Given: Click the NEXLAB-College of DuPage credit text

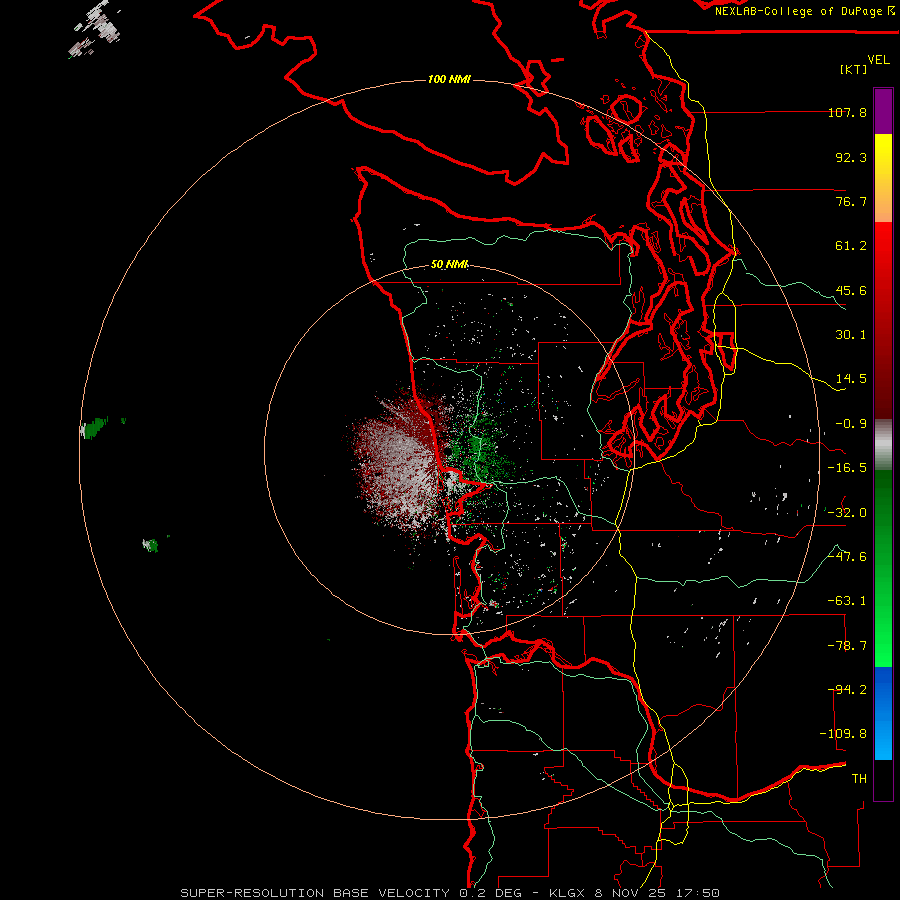Looking at the screenshot, I should [x=804, y=11].
